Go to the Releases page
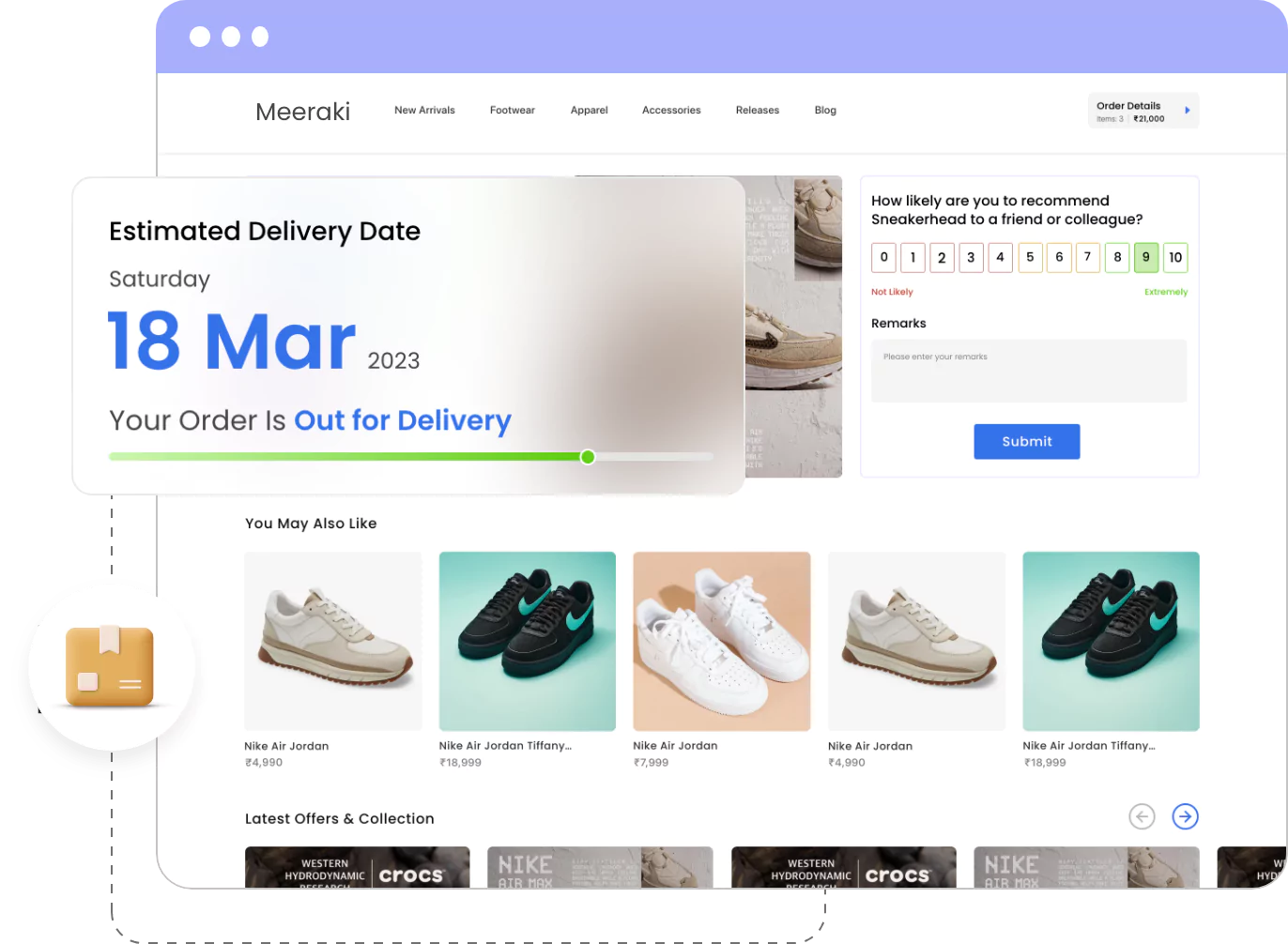Viewport: 1288px width, 944px height. click(x=758, y=111)
